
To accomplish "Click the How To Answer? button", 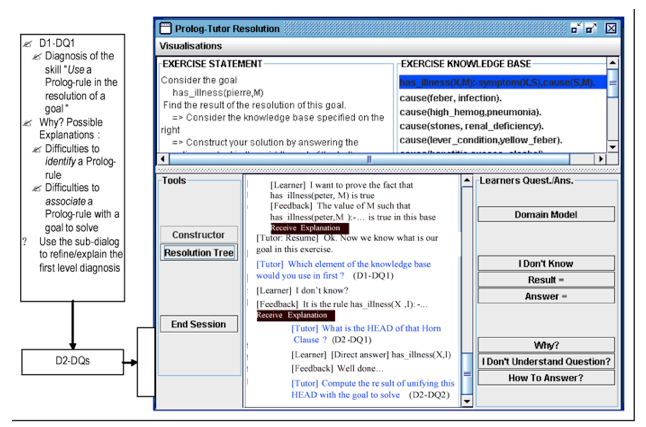I will [546, 378].
